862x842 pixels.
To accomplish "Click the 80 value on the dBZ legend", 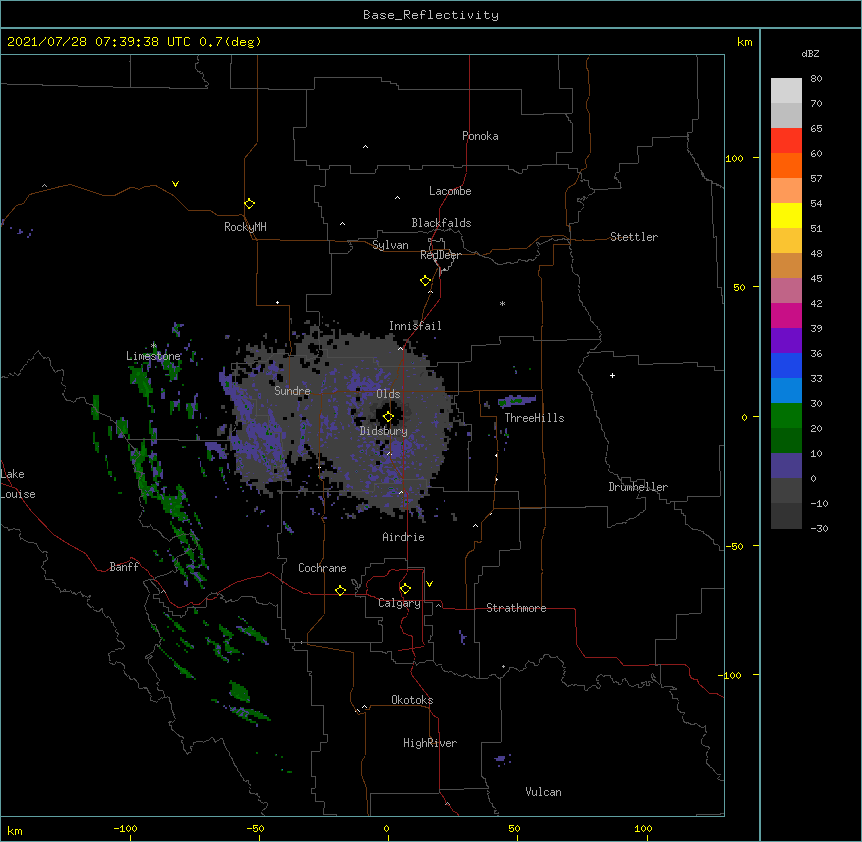I will 816,79.
